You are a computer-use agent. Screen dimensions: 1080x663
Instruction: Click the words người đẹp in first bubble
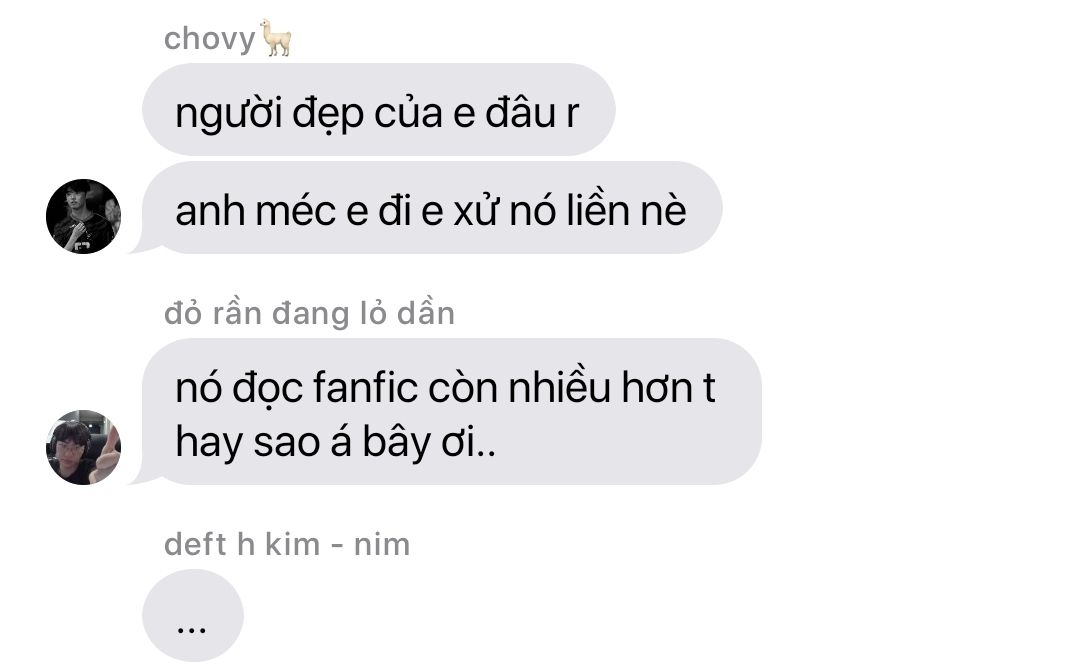pyautogui.click(x=269, y=114)
